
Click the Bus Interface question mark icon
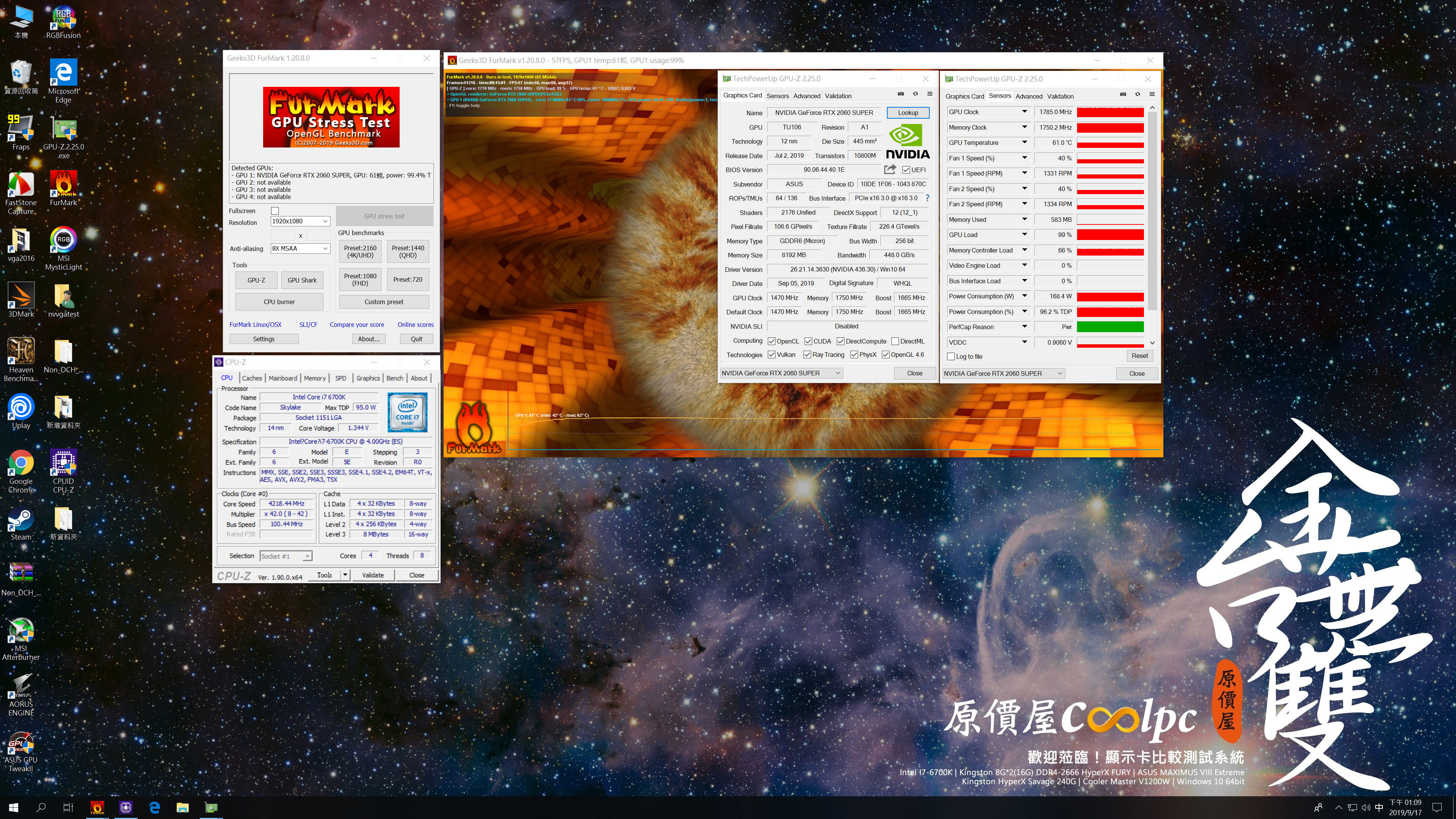[927, 198]
